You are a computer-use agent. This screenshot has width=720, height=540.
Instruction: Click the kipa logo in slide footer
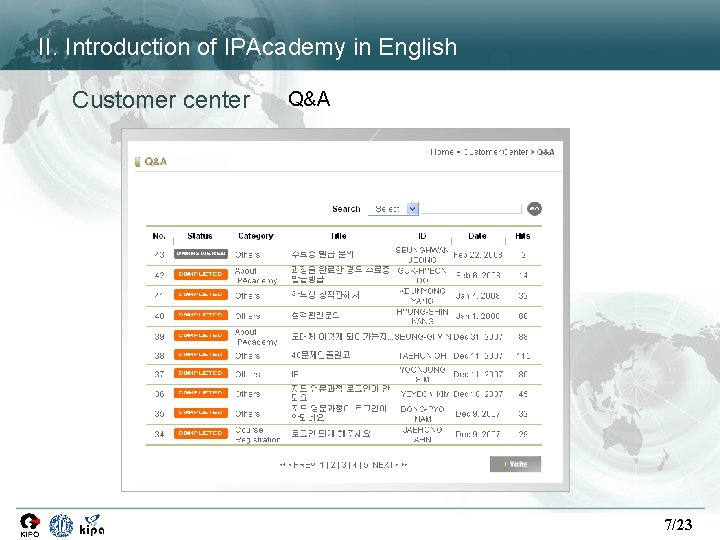coord(92,525)
